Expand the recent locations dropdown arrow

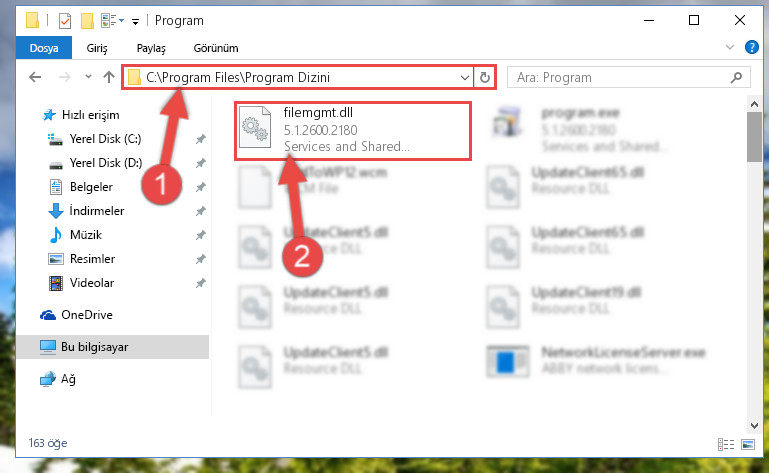(x=88, y=77)
